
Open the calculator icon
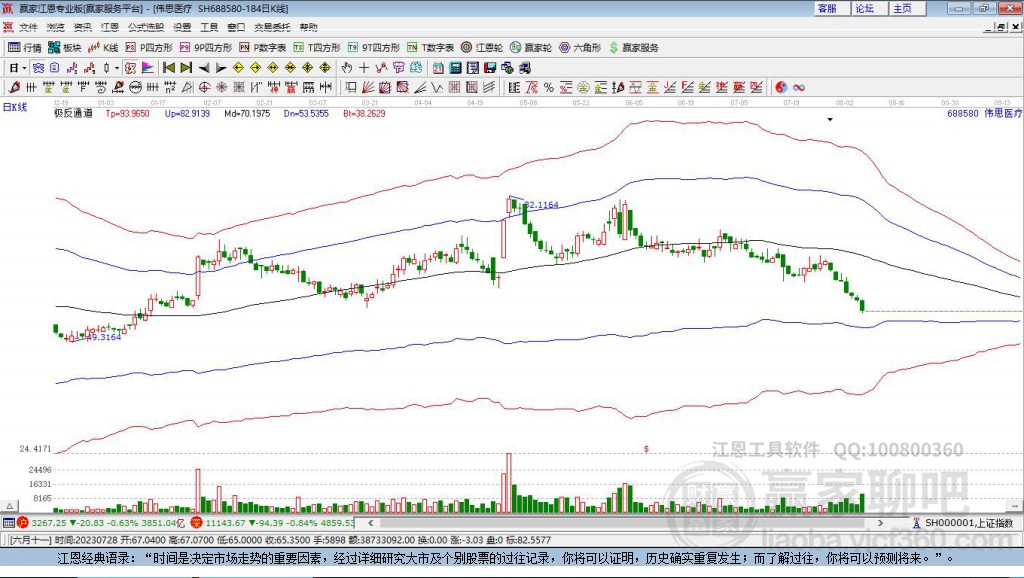[x=455, y=68]
